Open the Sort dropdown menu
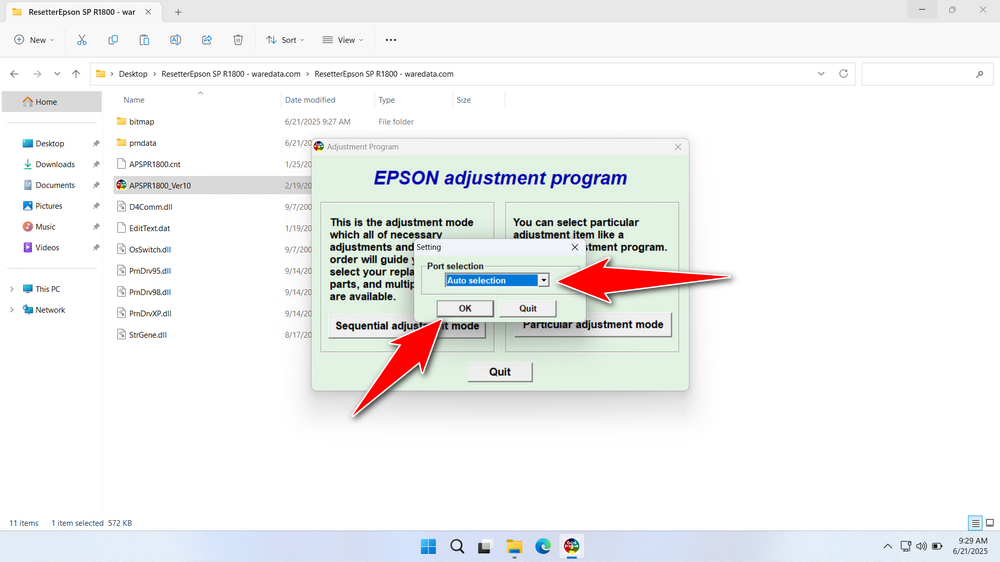The image size is (1000, 562). click(x=285, y=40)
